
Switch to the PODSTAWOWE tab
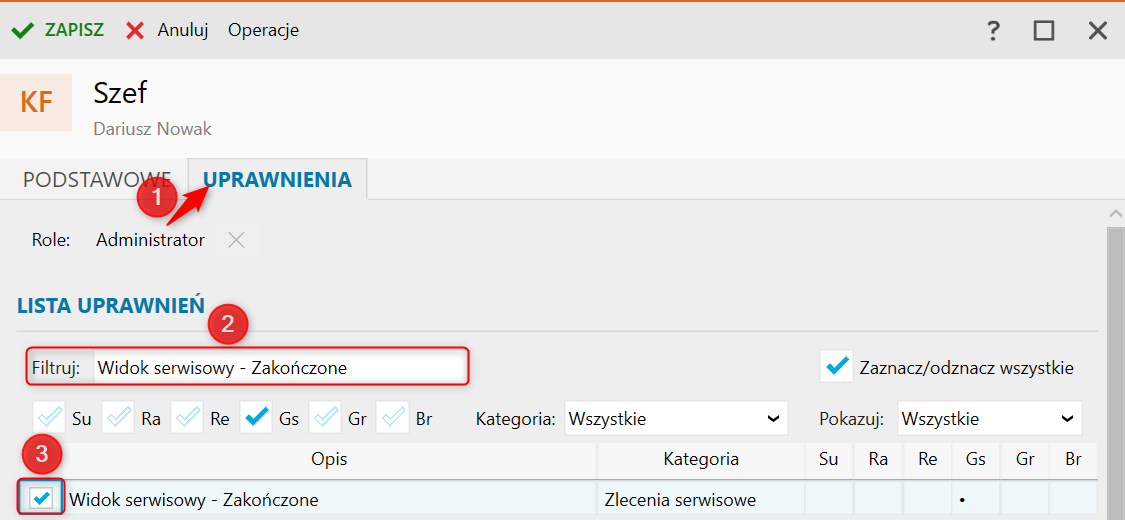(96, 180)
